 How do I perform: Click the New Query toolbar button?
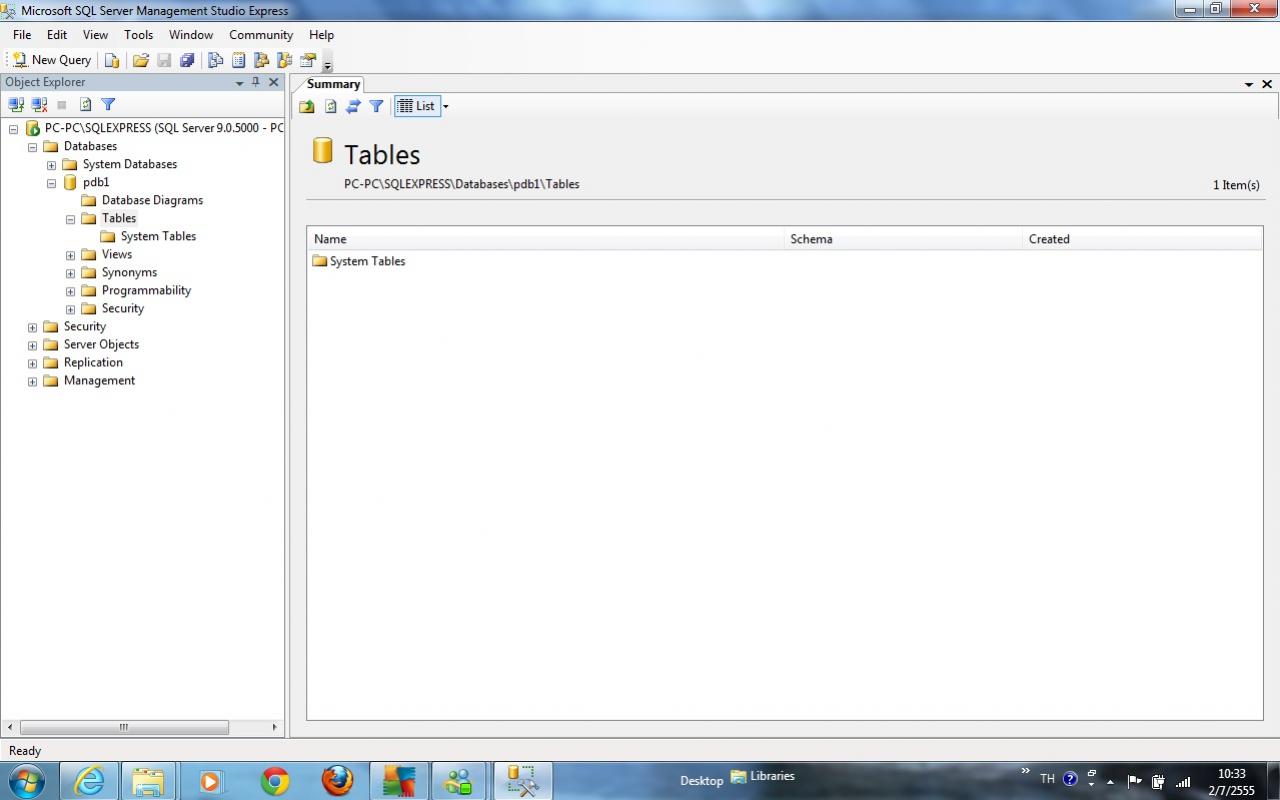pyautogui.click(x=52, y=60)
